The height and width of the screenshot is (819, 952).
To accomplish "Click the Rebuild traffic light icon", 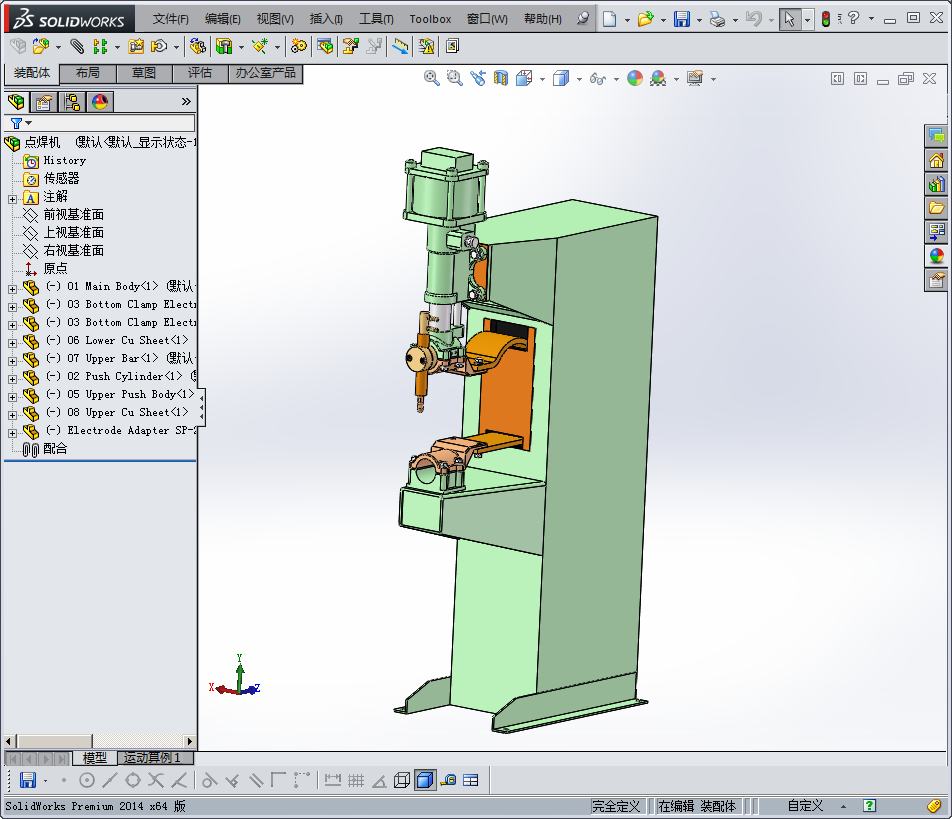I will coord(826,19).
